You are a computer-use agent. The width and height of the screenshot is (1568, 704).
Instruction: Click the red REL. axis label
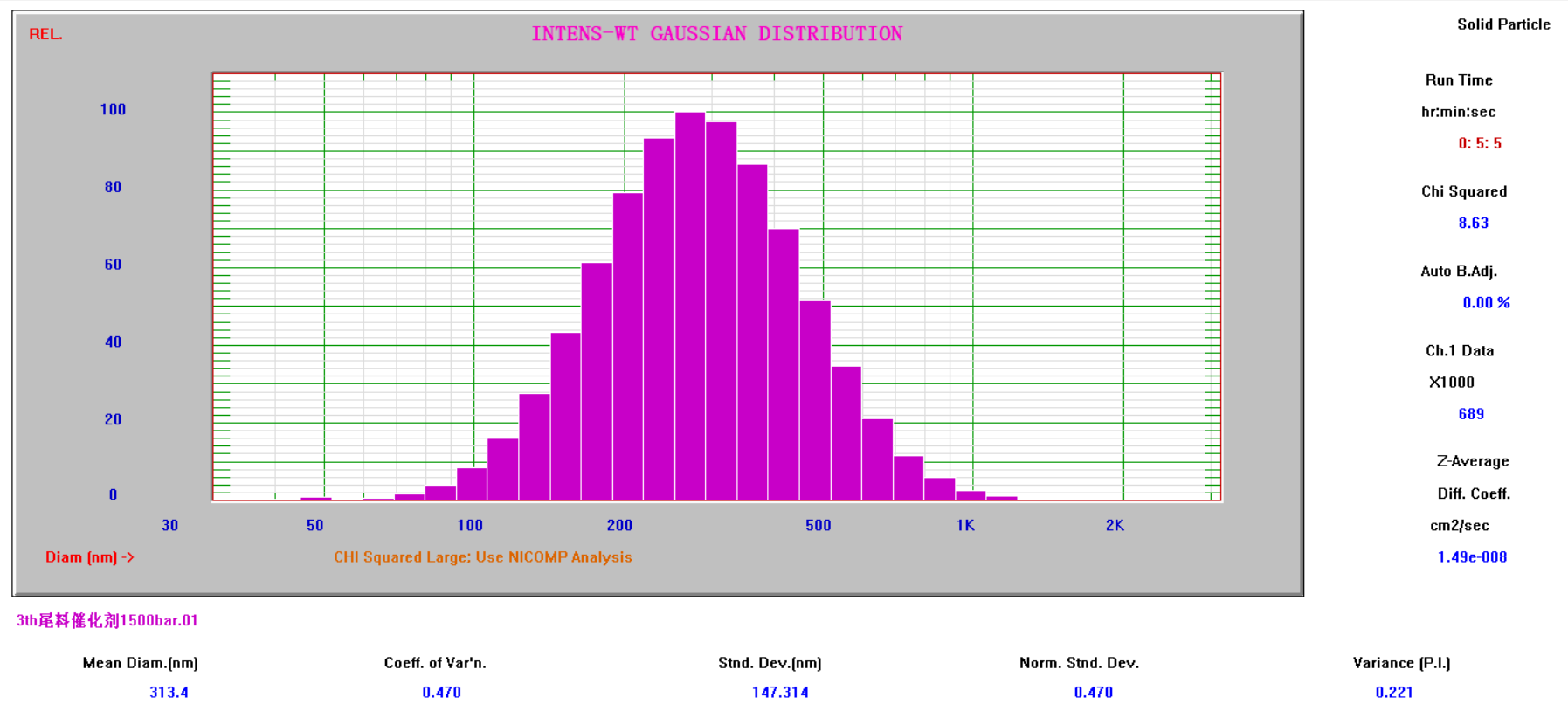(45, 34)
